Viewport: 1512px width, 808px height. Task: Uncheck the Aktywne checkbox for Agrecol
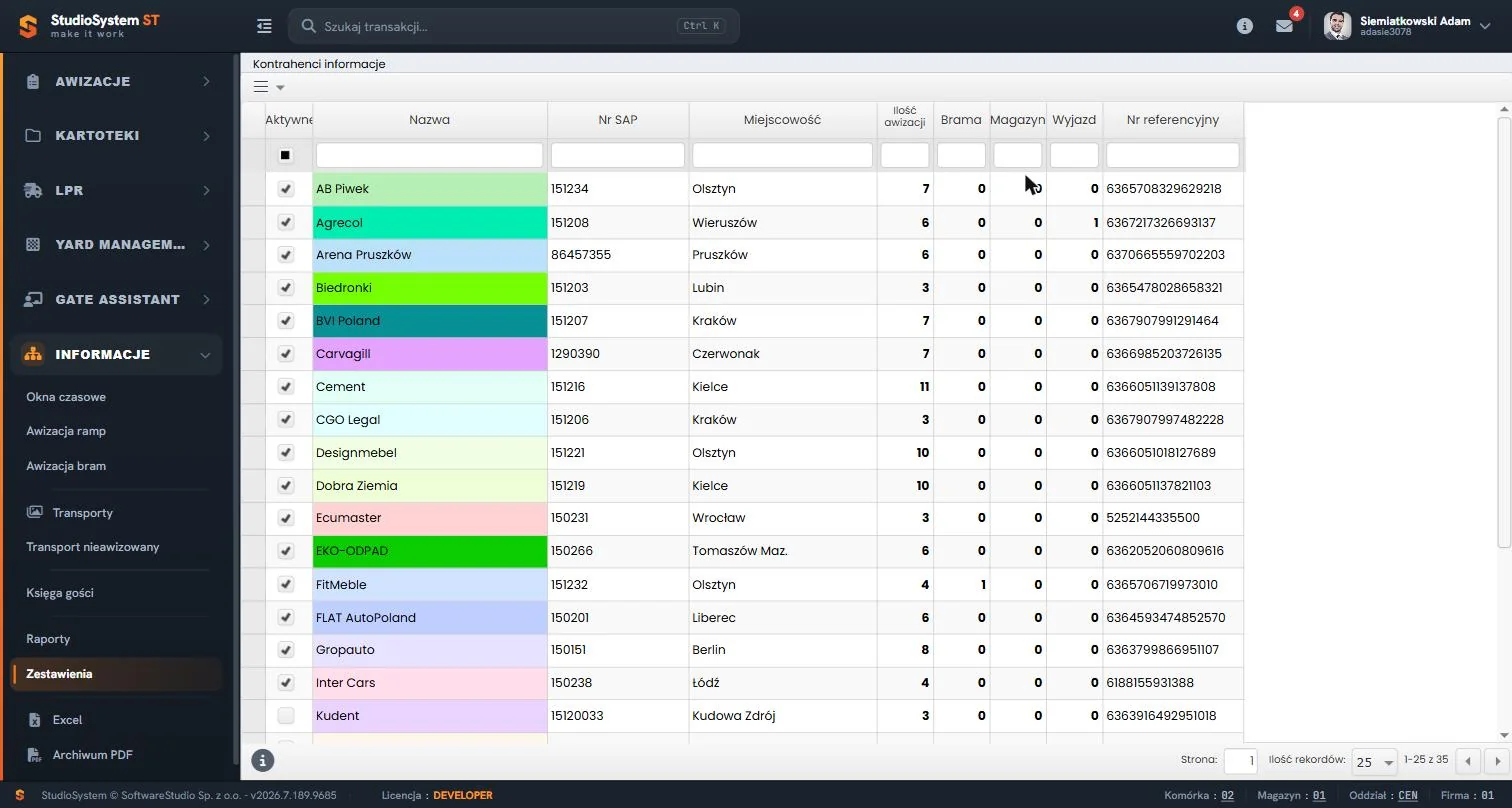[286, 222]
